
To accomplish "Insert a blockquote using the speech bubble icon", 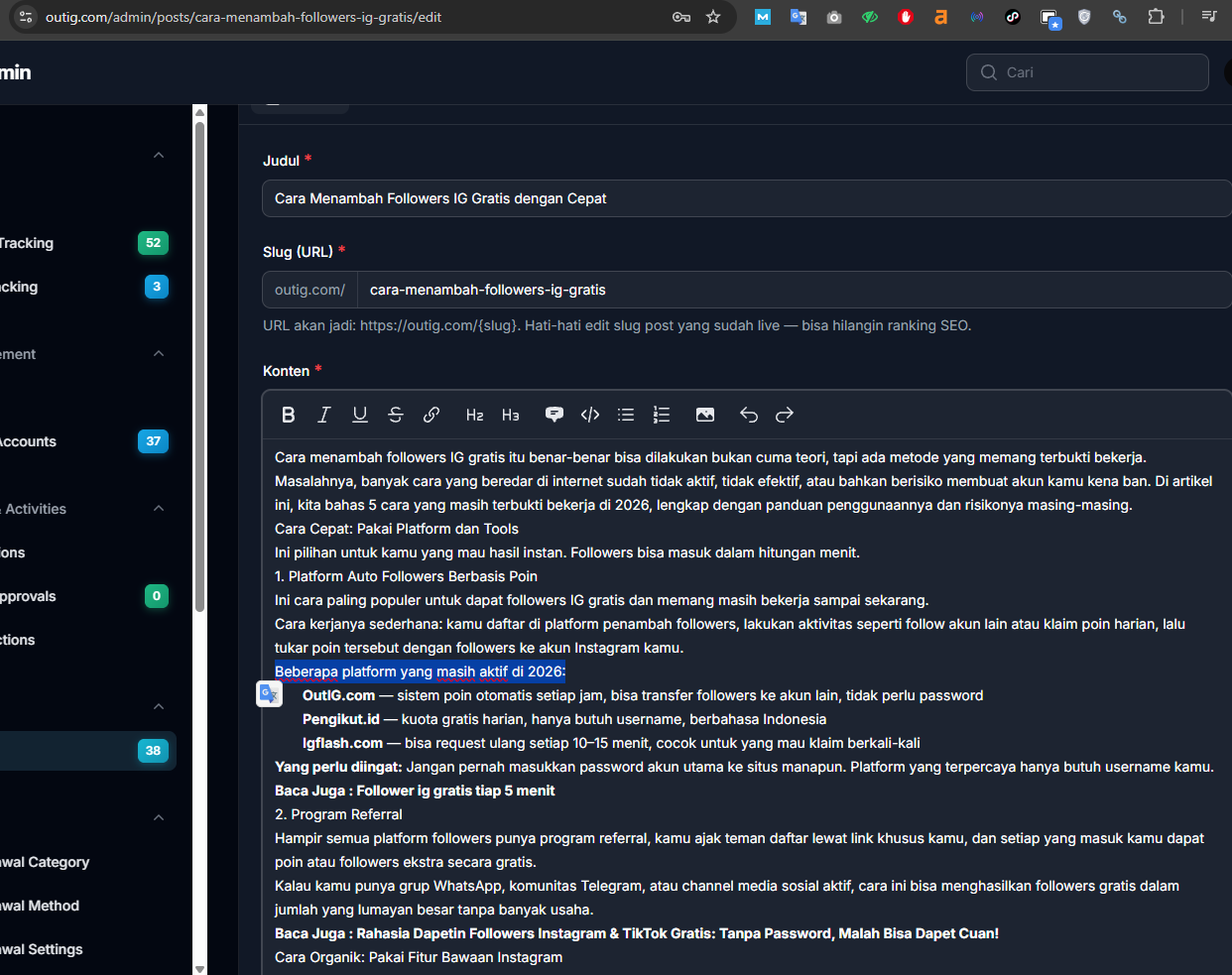I will [x=554, y=415].
